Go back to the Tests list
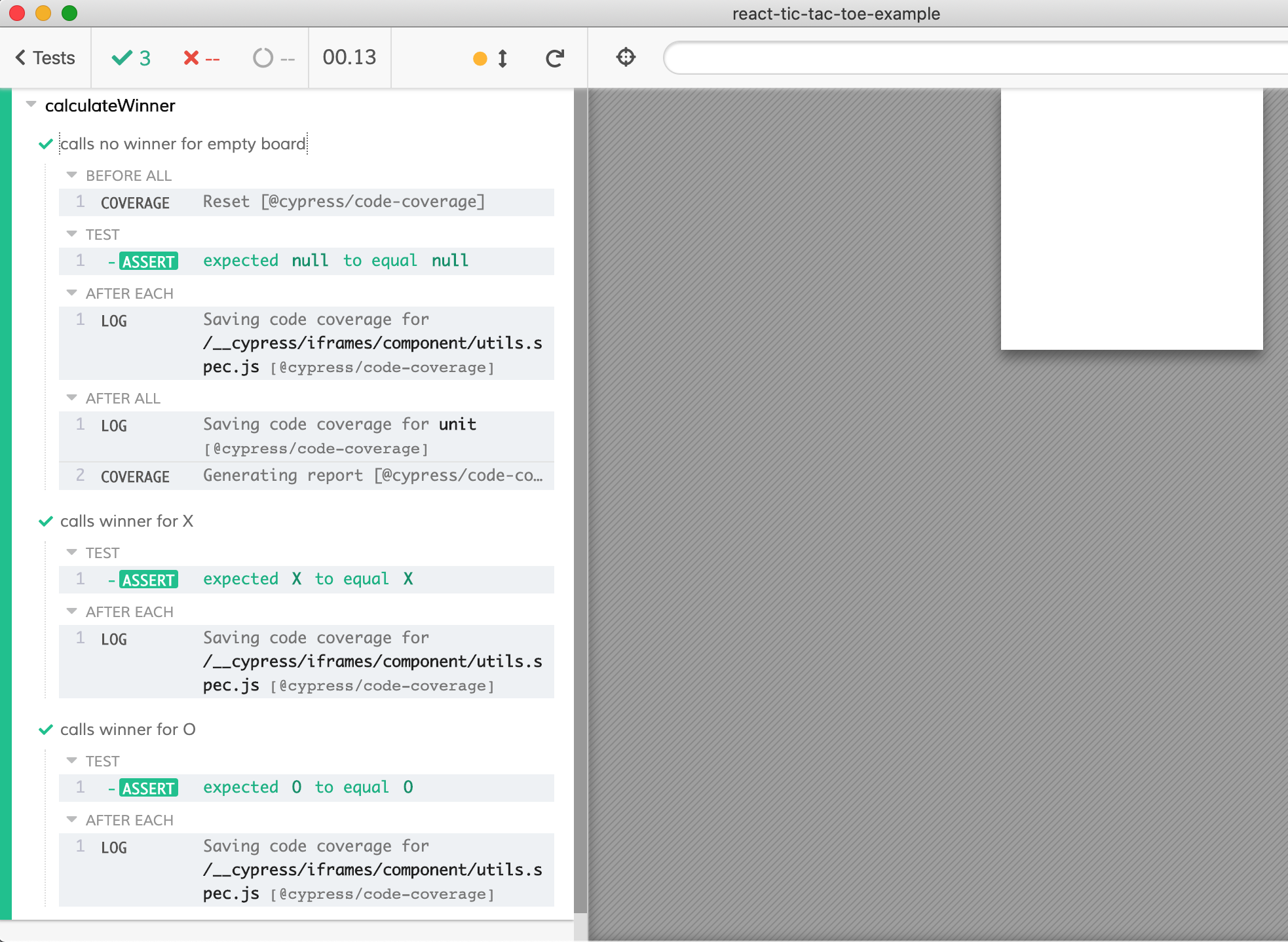This screenshot has width=1288, height=942. click(x=45, y=58)
